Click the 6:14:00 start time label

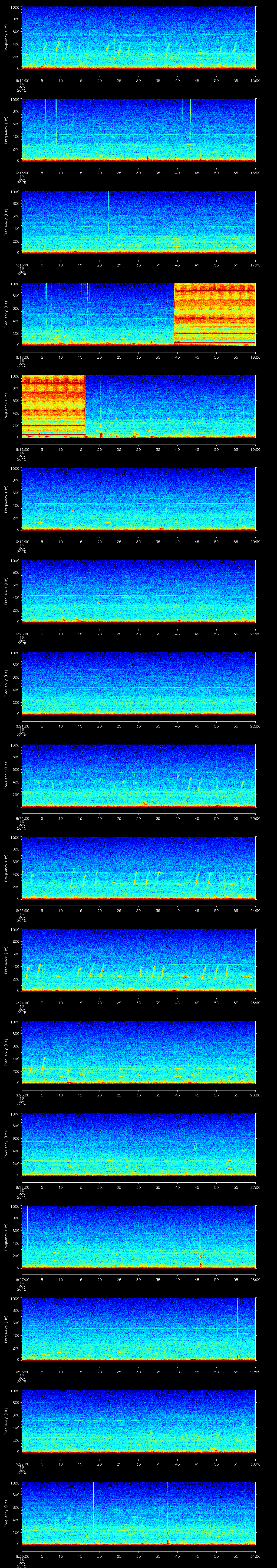coord(22,80)
